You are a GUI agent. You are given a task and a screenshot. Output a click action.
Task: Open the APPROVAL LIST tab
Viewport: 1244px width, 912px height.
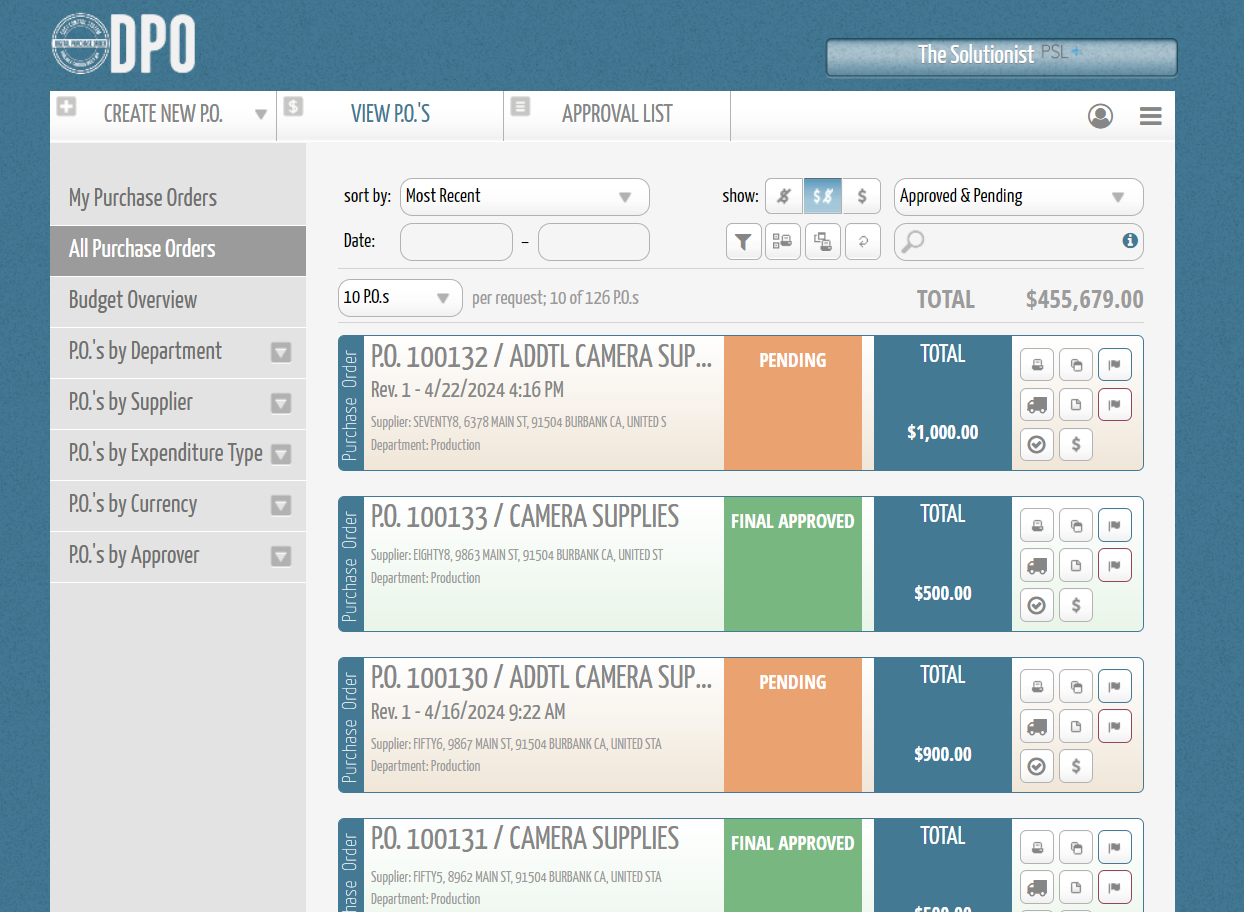[617, 114]
